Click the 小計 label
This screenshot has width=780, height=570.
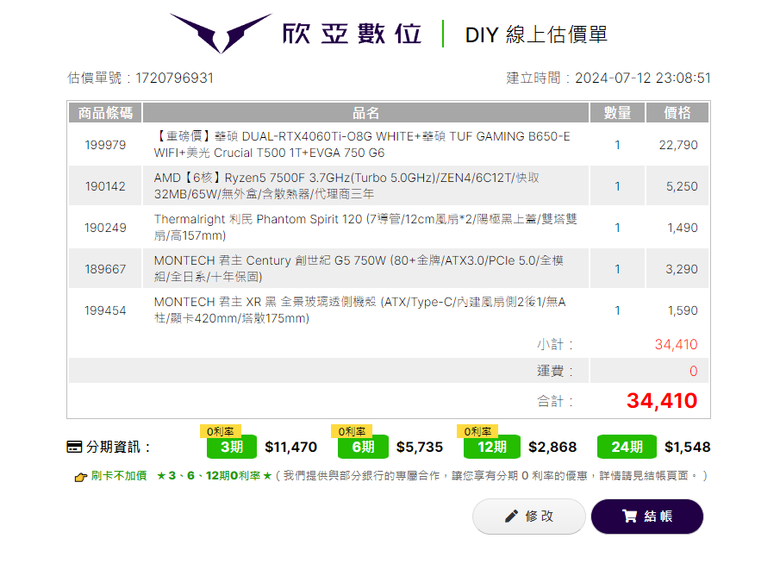(x=556, y=344)
